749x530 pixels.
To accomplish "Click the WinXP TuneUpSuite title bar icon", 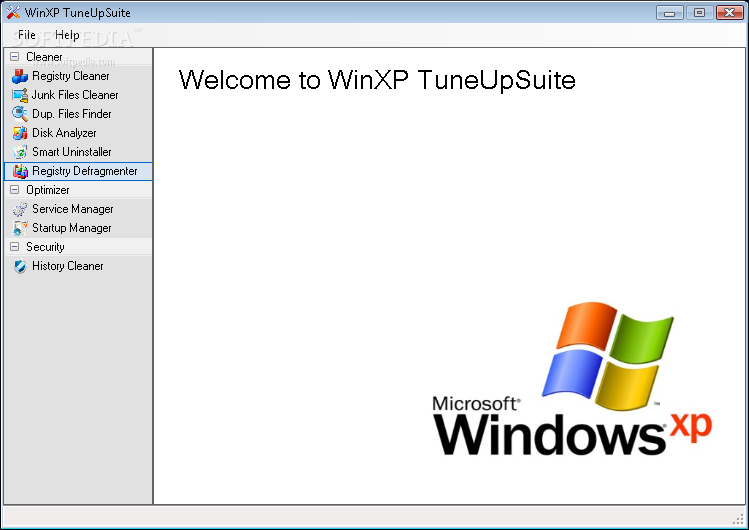I will click(x=13, y=12).
